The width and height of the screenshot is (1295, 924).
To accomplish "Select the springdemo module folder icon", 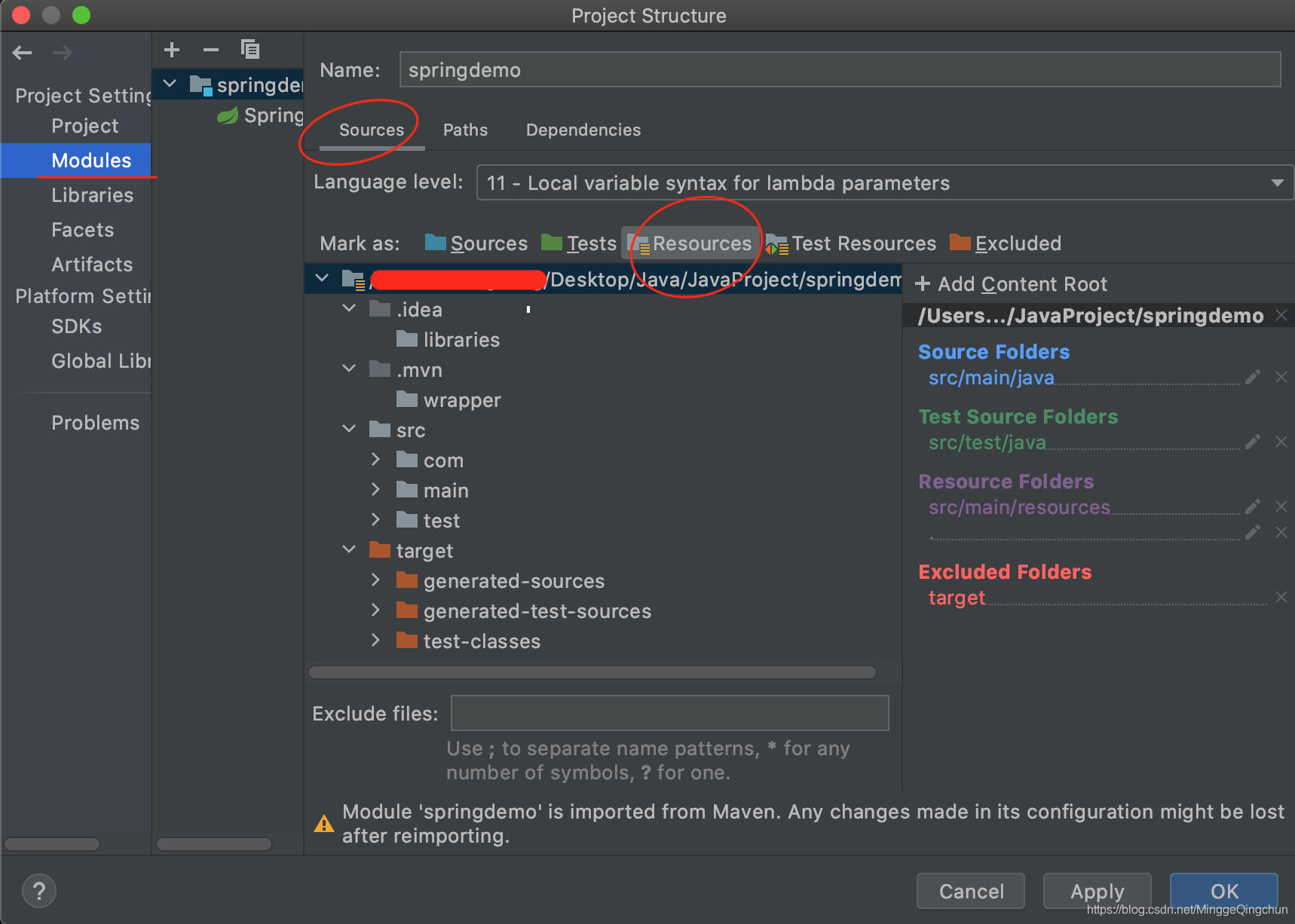I will (x=201, y=85).
